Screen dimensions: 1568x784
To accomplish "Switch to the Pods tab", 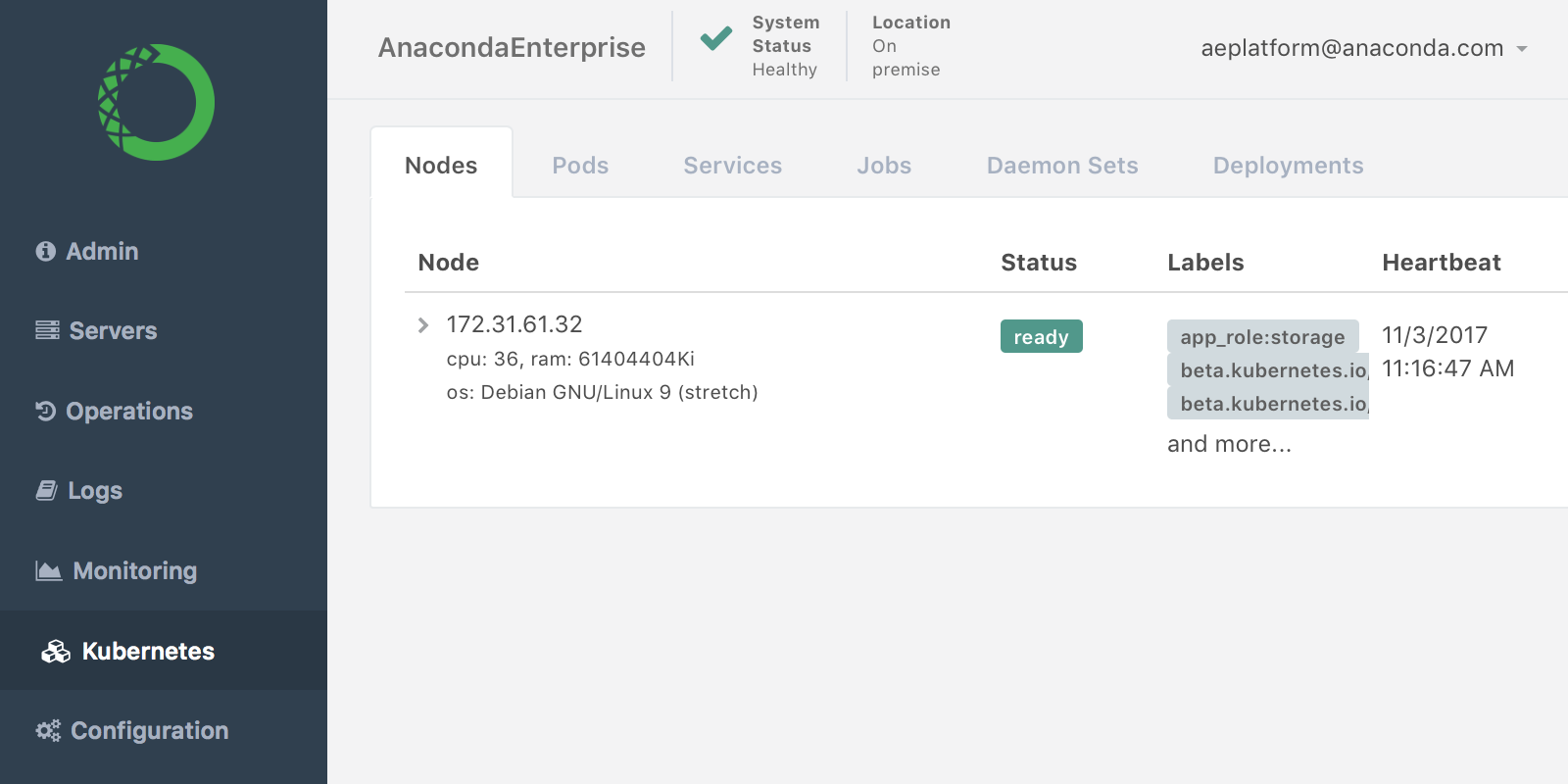I will 580,166.
